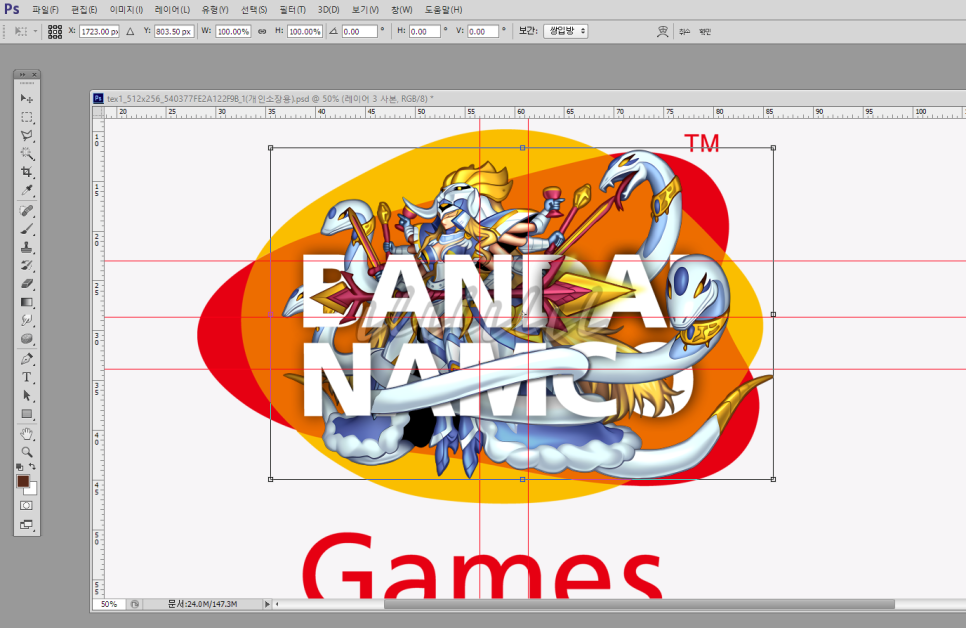Viewport: 966px width, 628px height.
Task: Click the background color swatch
Action: point(31,490)
